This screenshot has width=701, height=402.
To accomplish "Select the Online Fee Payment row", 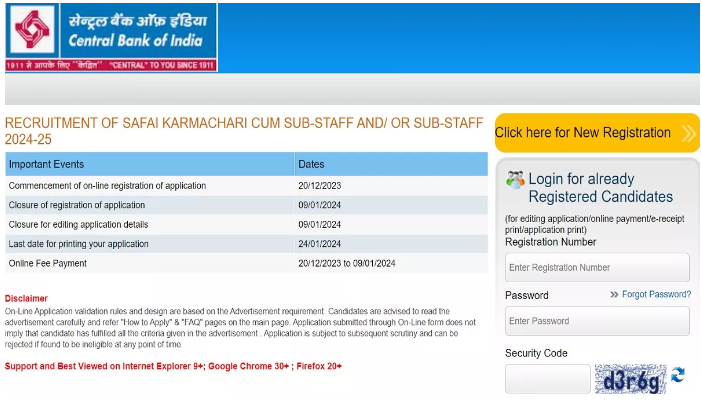I will pos(246,263).
